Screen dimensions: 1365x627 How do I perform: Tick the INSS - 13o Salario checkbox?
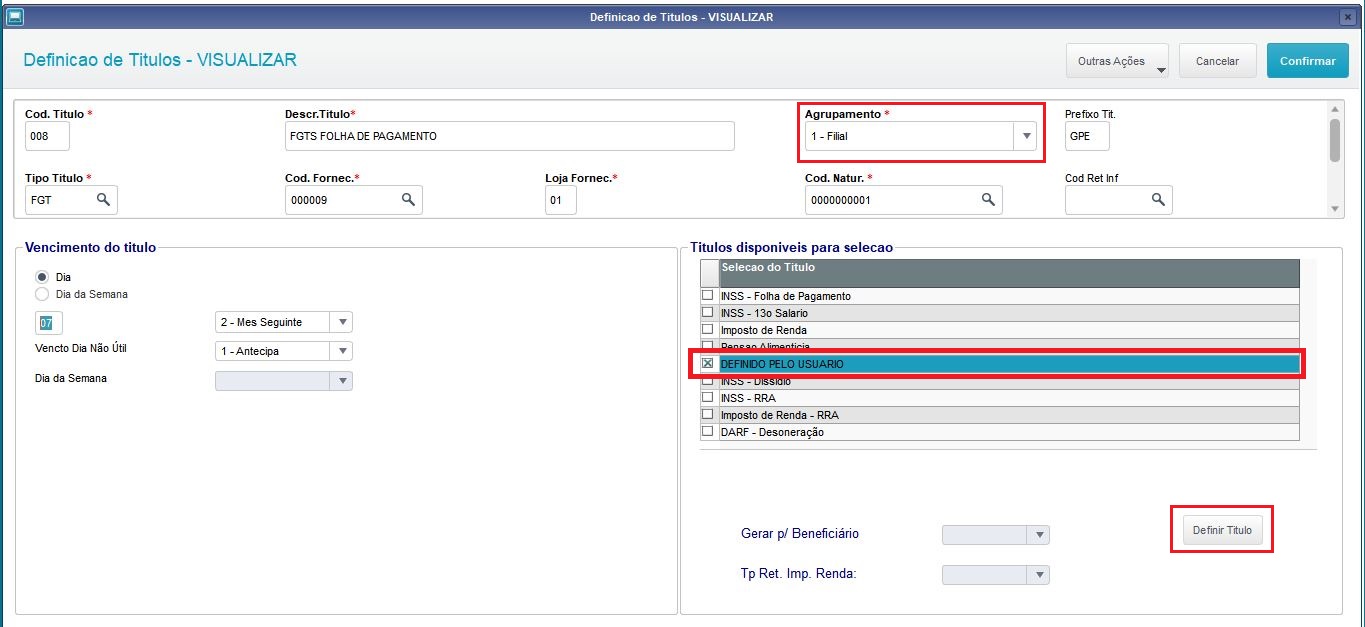708,313
